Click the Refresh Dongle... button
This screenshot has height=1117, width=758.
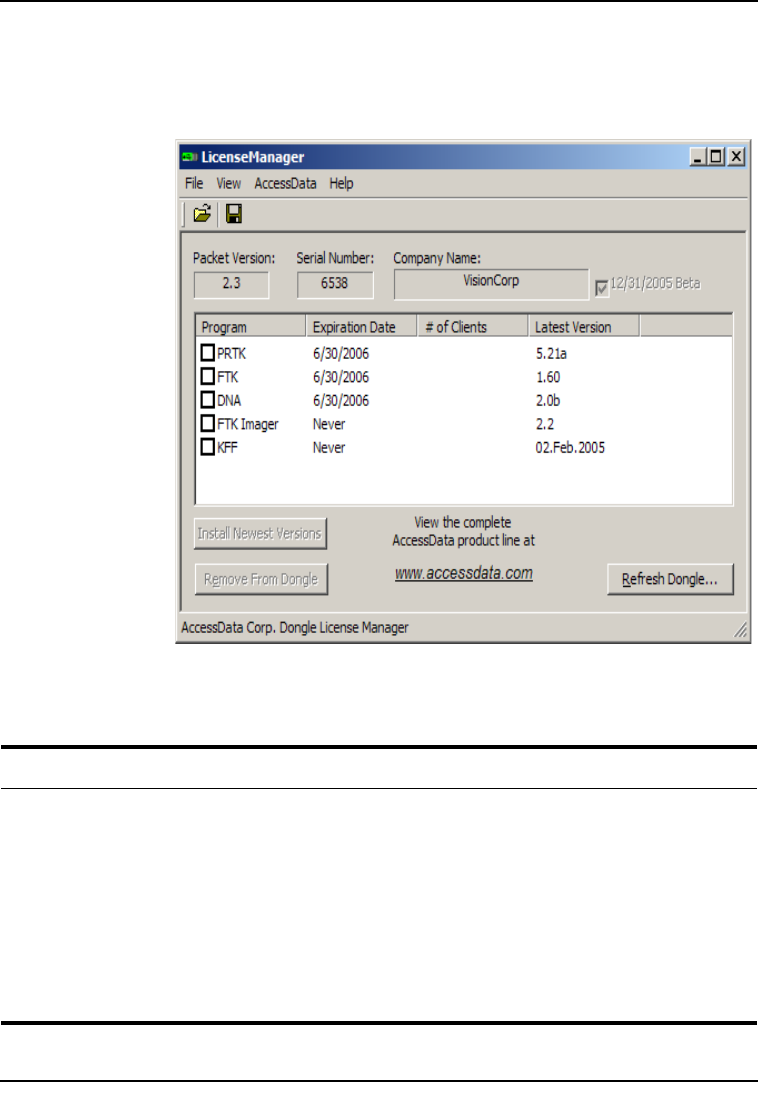pos(670,579)
